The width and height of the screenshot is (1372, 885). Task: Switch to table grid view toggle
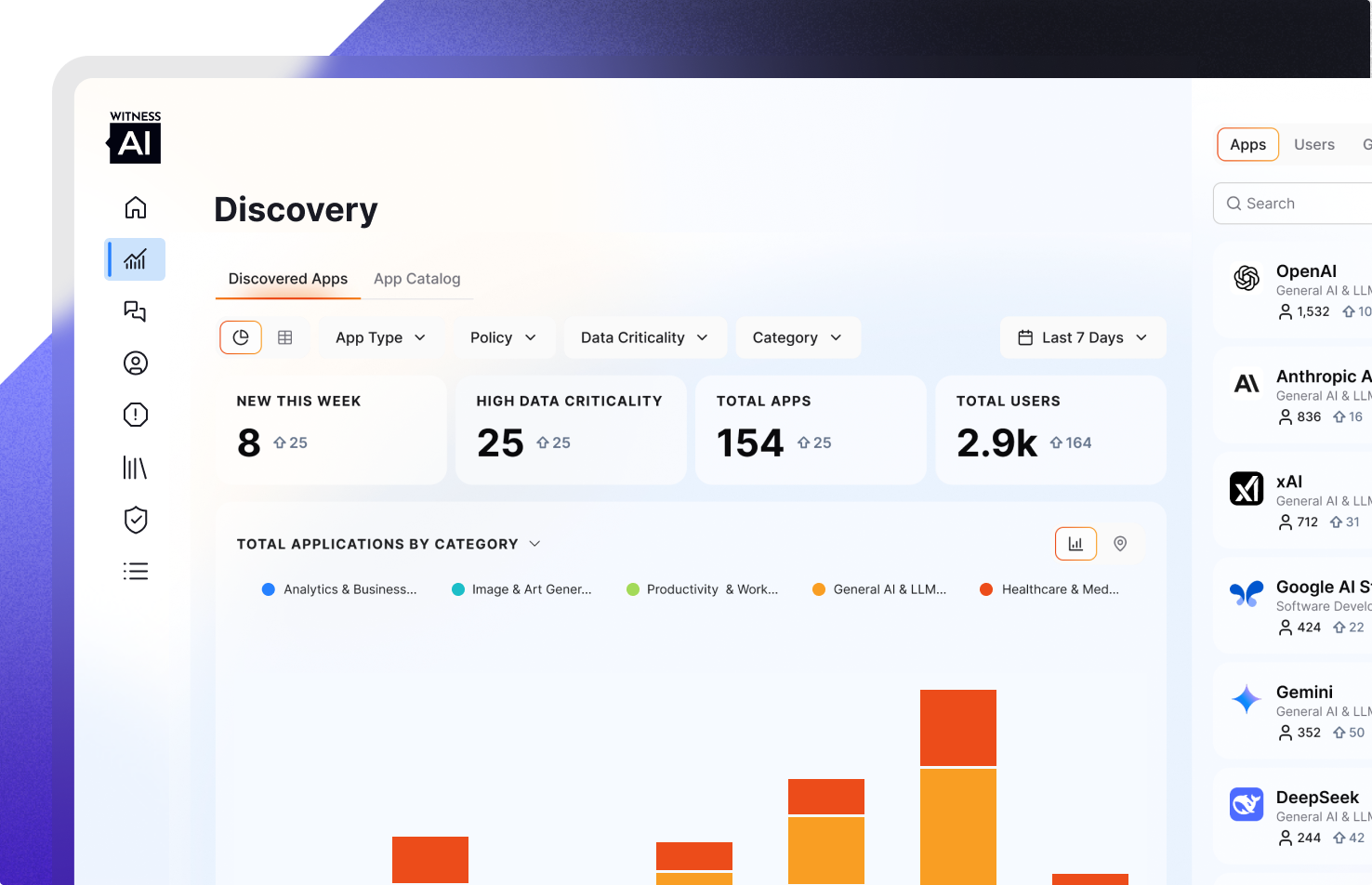(285, 337)
